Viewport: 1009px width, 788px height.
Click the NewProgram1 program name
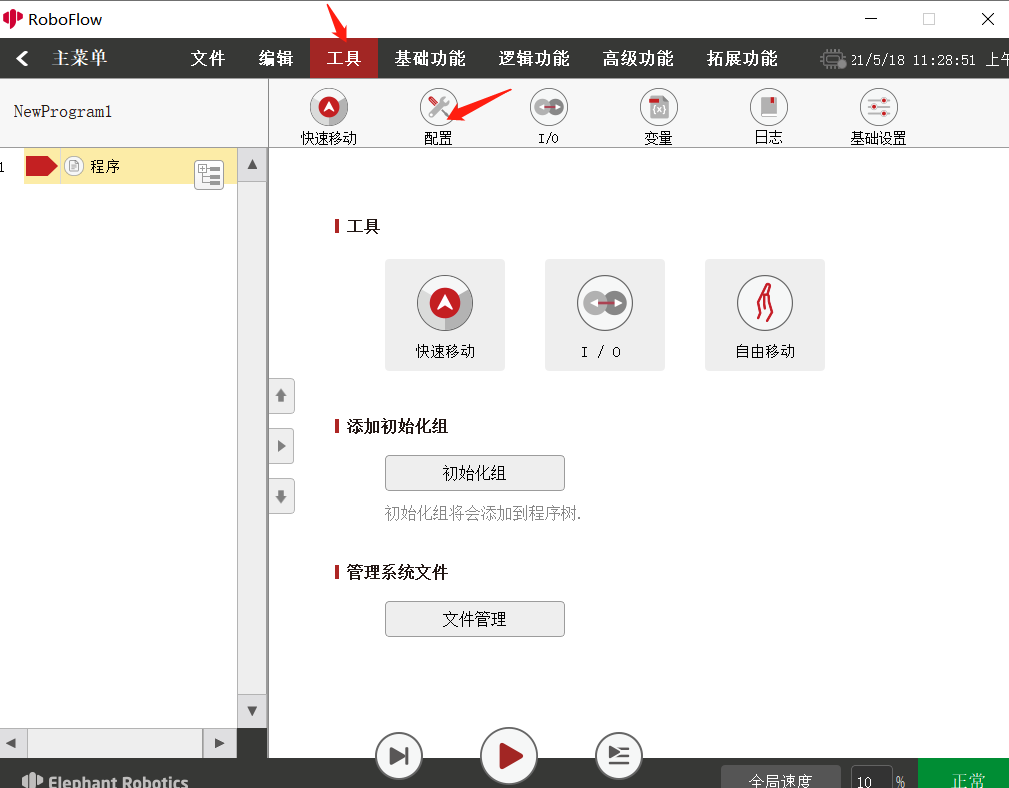point(62,112)
